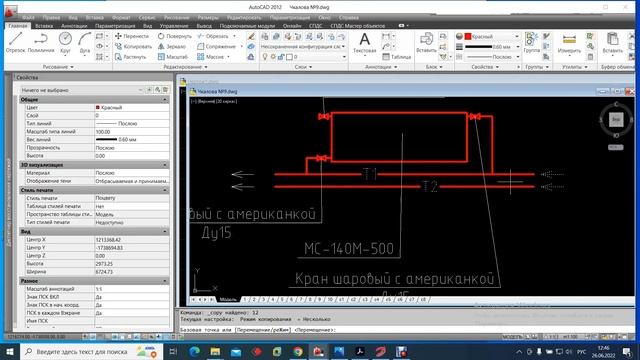Collapse the Стиль печати section
Screen dimensions: 640x360
click(165, 190)
